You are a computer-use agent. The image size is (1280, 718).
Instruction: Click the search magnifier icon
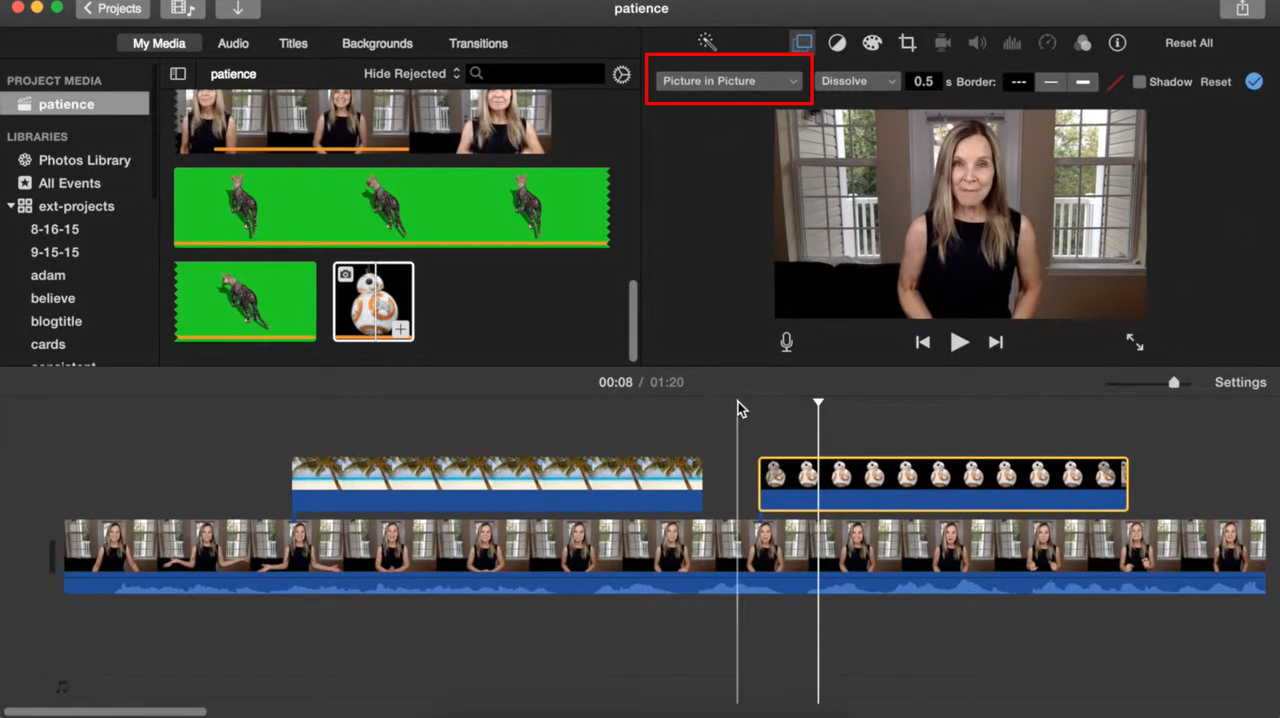pos(477,74)
